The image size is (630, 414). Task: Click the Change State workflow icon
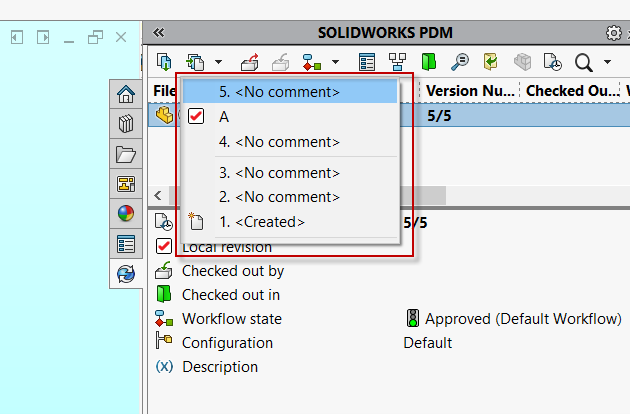pos(312,62)
